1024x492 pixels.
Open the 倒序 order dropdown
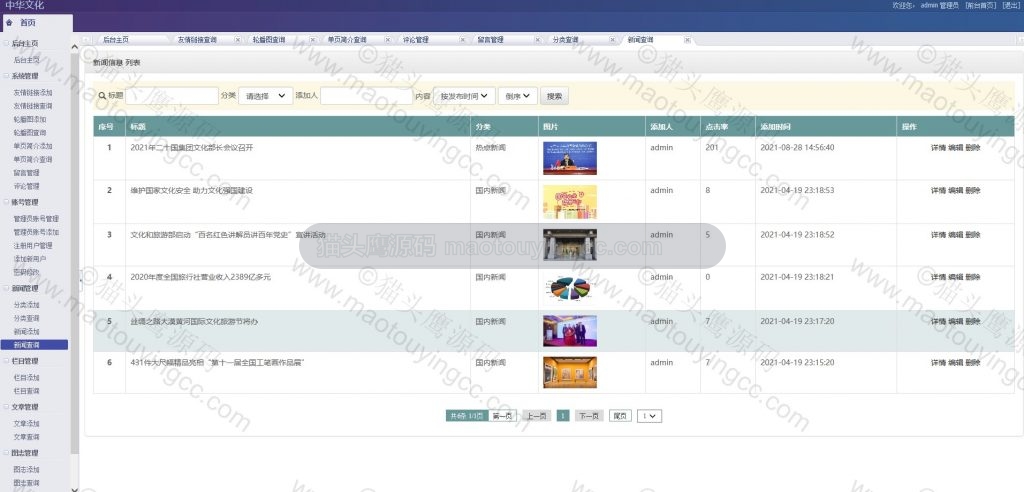(518, 96)
